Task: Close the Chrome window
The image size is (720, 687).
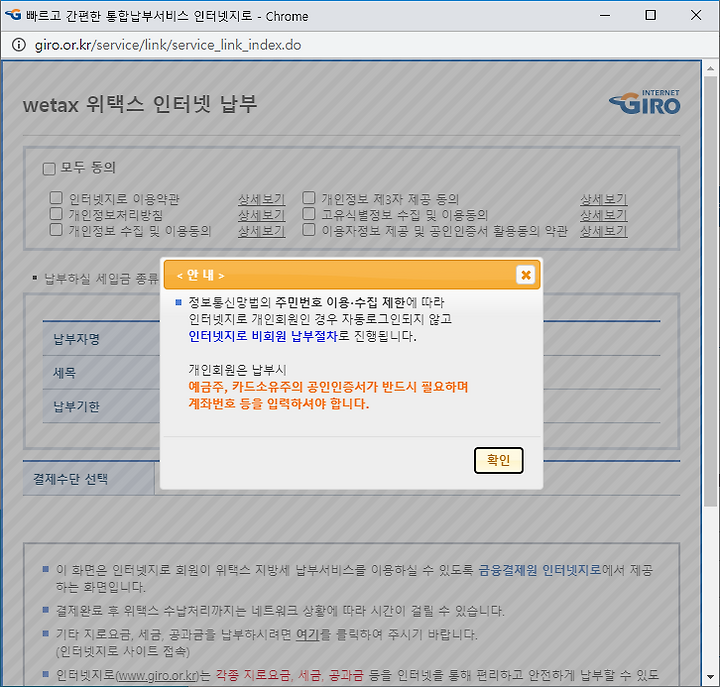Action: tap(696, 15)
